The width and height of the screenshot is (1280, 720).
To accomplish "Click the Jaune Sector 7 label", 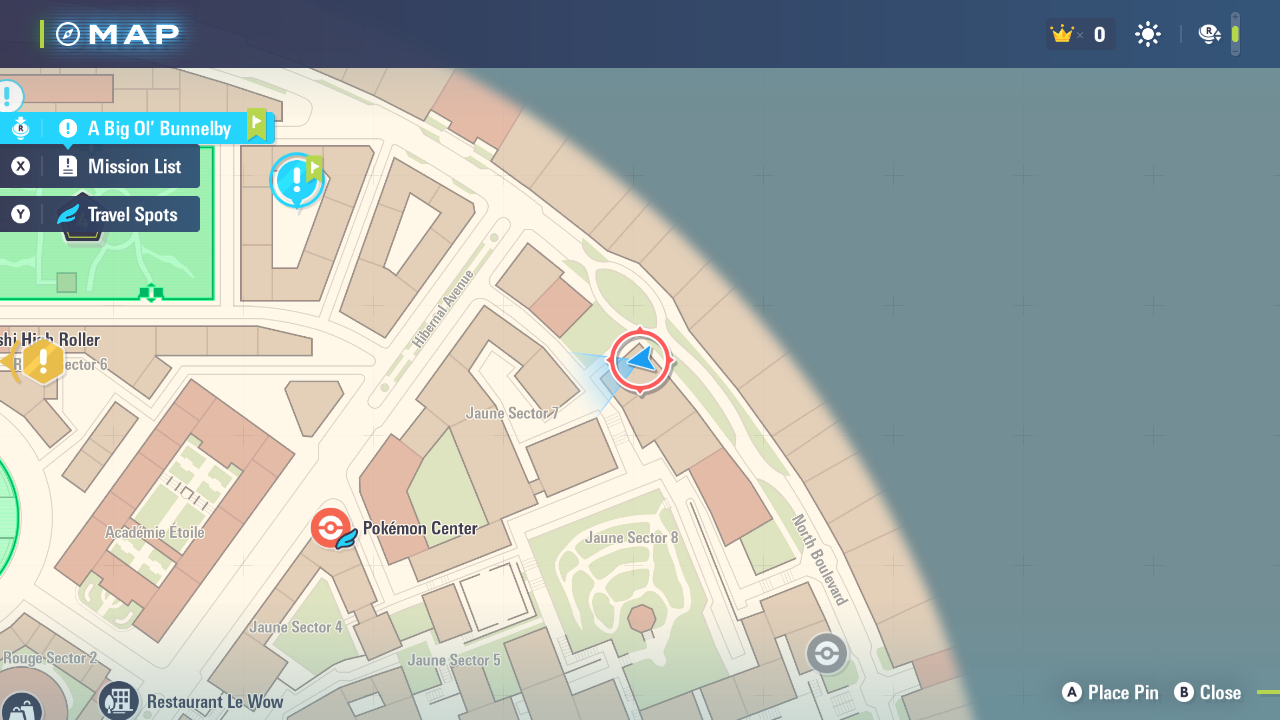I will [x=512, y=413].
